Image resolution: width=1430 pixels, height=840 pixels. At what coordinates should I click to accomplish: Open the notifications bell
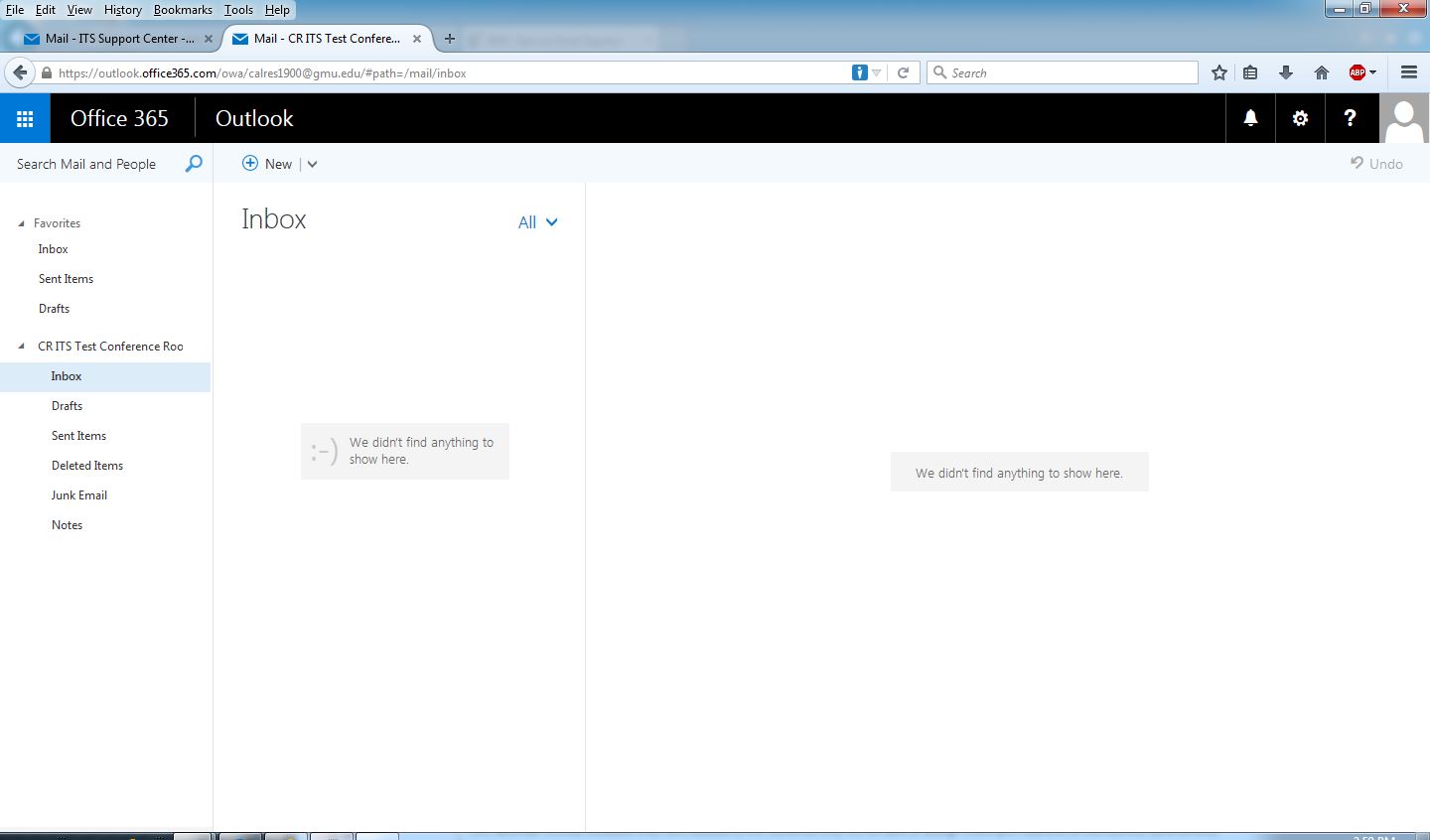[x=1250, y=119]
